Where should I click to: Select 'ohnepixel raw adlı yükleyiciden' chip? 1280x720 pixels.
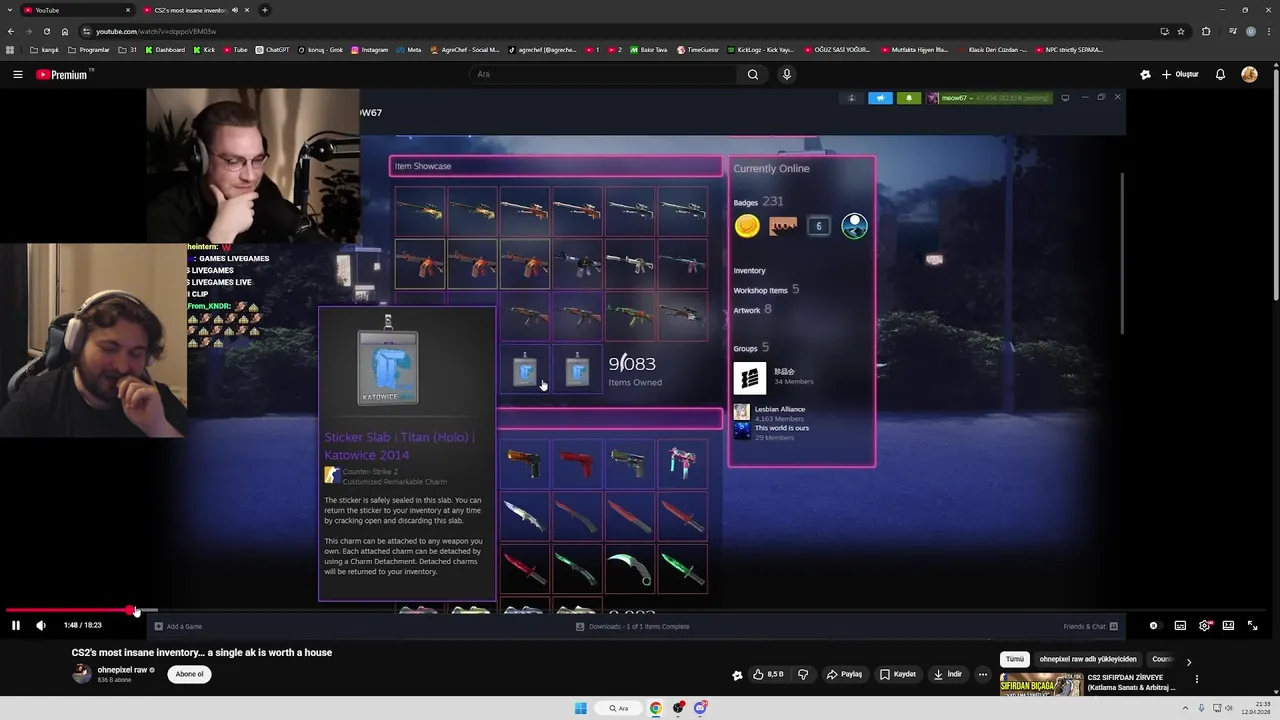[1088, 659]
